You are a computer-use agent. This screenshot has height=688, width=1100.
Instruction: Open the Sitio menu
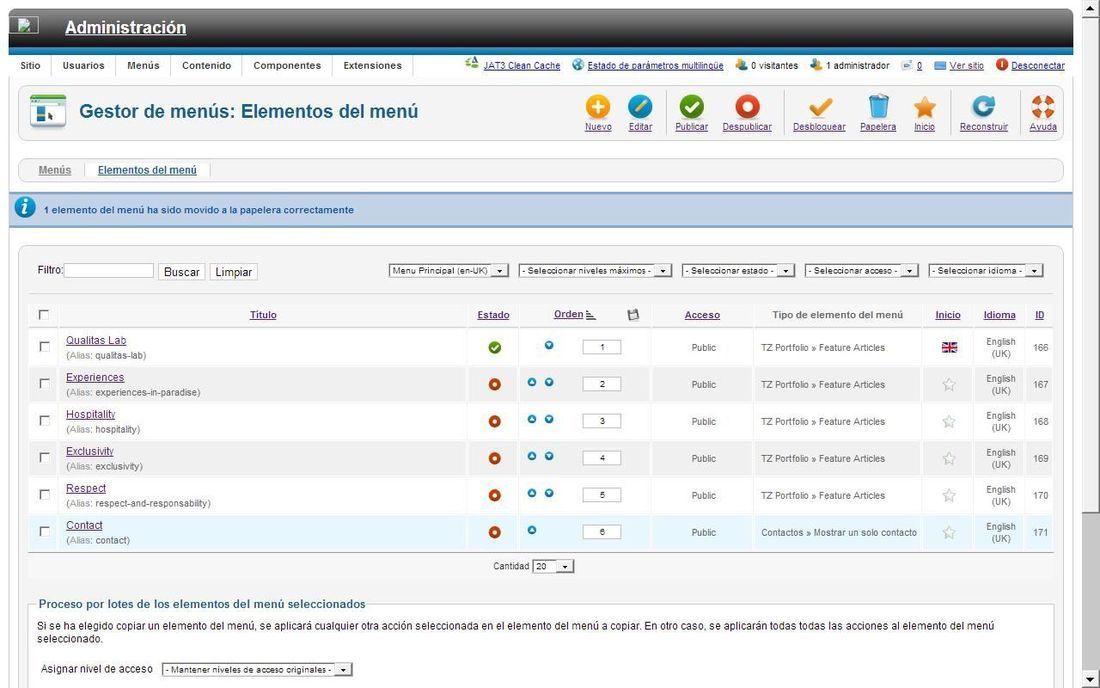pyautogui.click(x=30, y=65)
